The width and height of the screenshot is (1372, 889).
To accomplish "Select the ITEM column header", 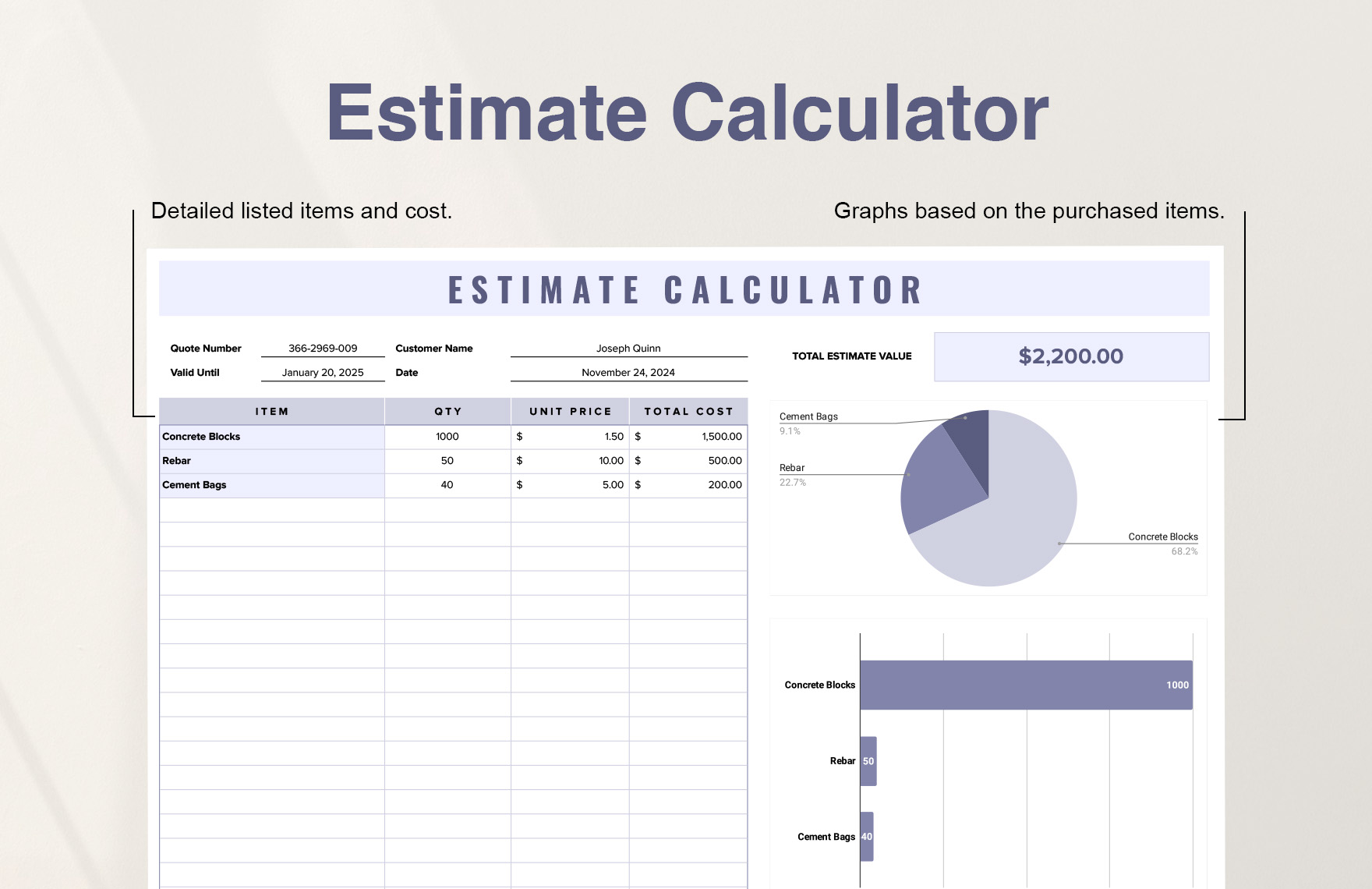I will pyautogui.click(x=272, y=412).
